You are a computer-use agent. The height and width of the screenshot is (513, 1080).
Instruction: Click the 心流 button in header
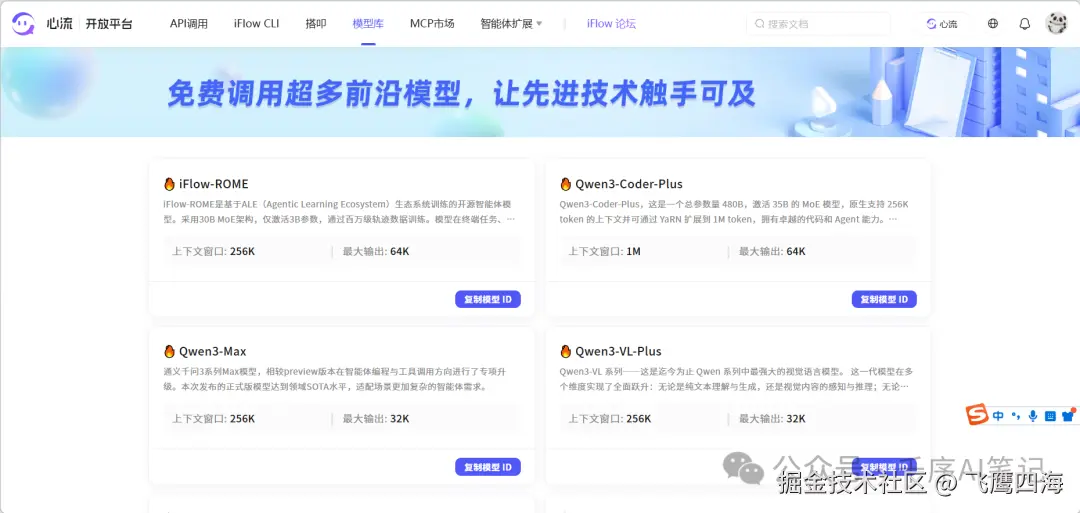(x=942, y=23)
